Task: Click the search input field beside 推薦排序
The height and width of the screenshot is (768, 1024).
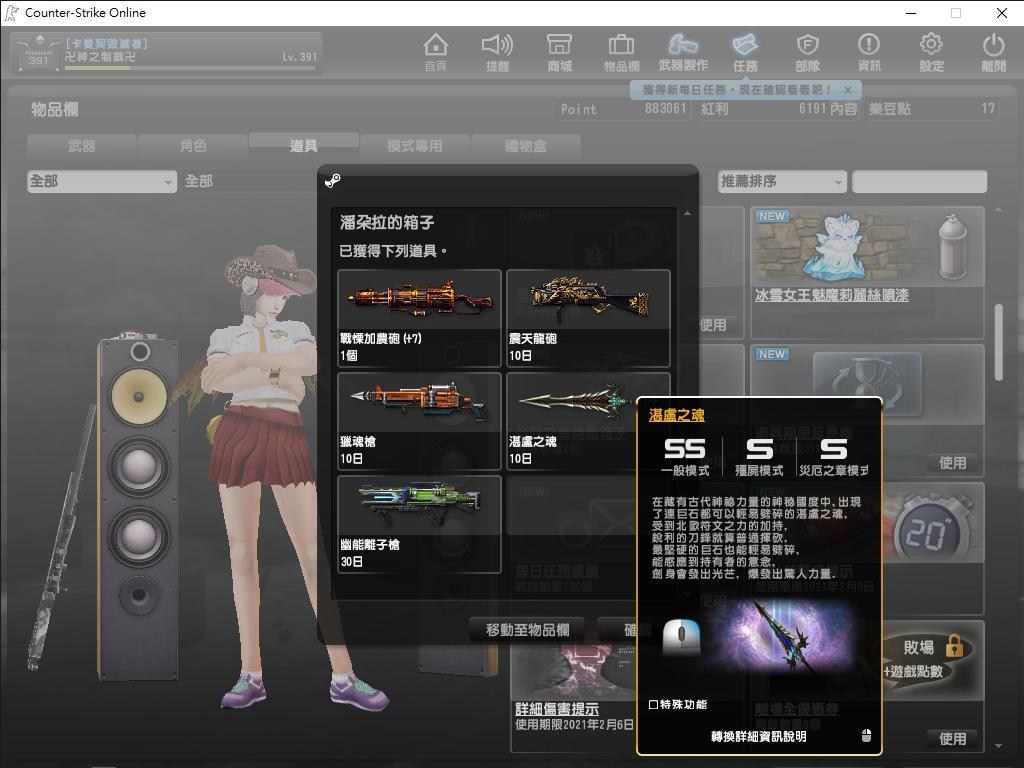Action: (920, 181)
